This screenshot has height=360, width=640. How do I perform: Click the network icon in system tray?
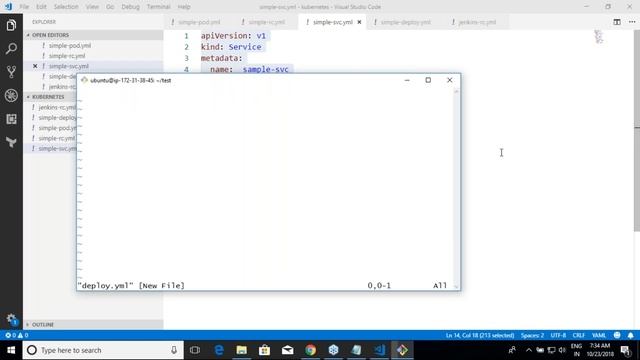tap(551, 350)
